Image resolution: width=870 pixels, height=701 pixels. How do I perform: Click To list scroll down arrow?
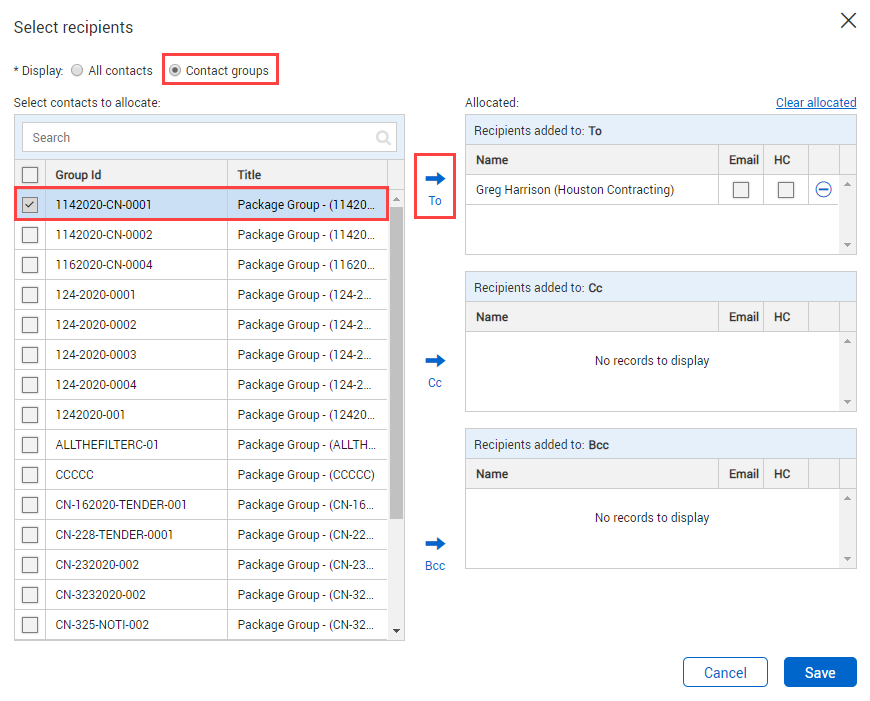847,245
